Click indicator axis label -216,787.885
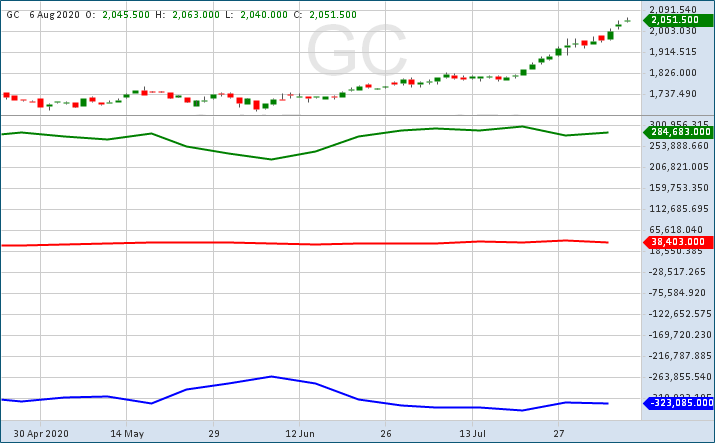 [679, 355]
